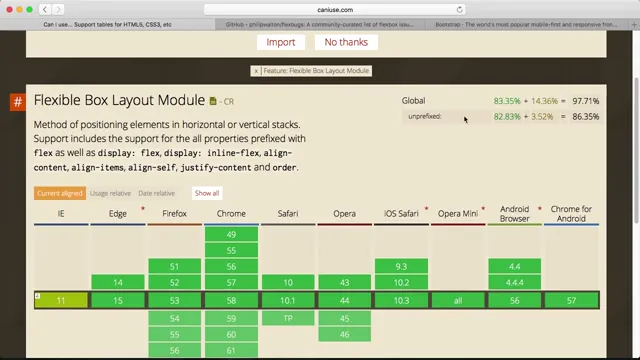This screenshot has width=640, height=360.
Task: Select the Current aligned view mode
Action: (60, 193)
